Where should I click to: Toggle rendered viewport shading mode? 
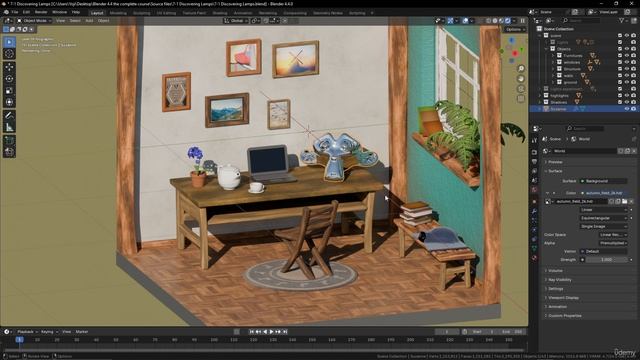(508, 20)
